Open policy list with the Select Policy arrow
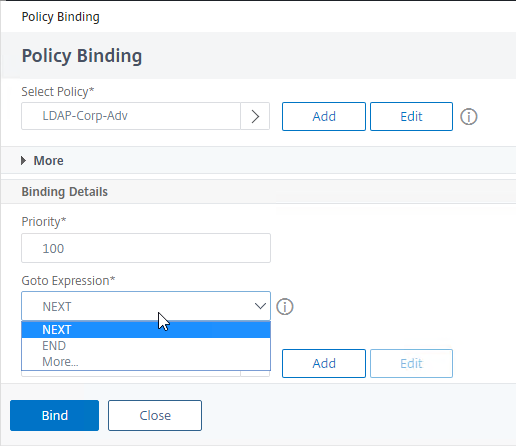This screenshot has height=446, width=516. coord(255,116)
